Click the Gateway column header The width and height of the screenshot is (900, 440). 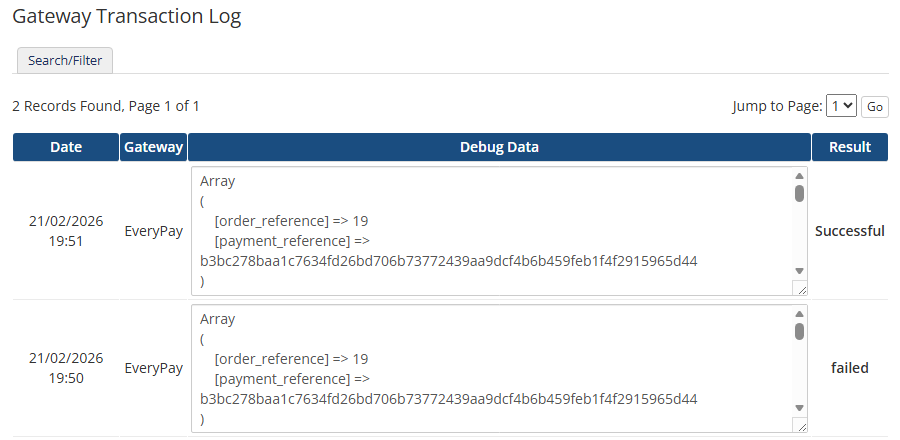pyautogui.click(x=153, y=147)
